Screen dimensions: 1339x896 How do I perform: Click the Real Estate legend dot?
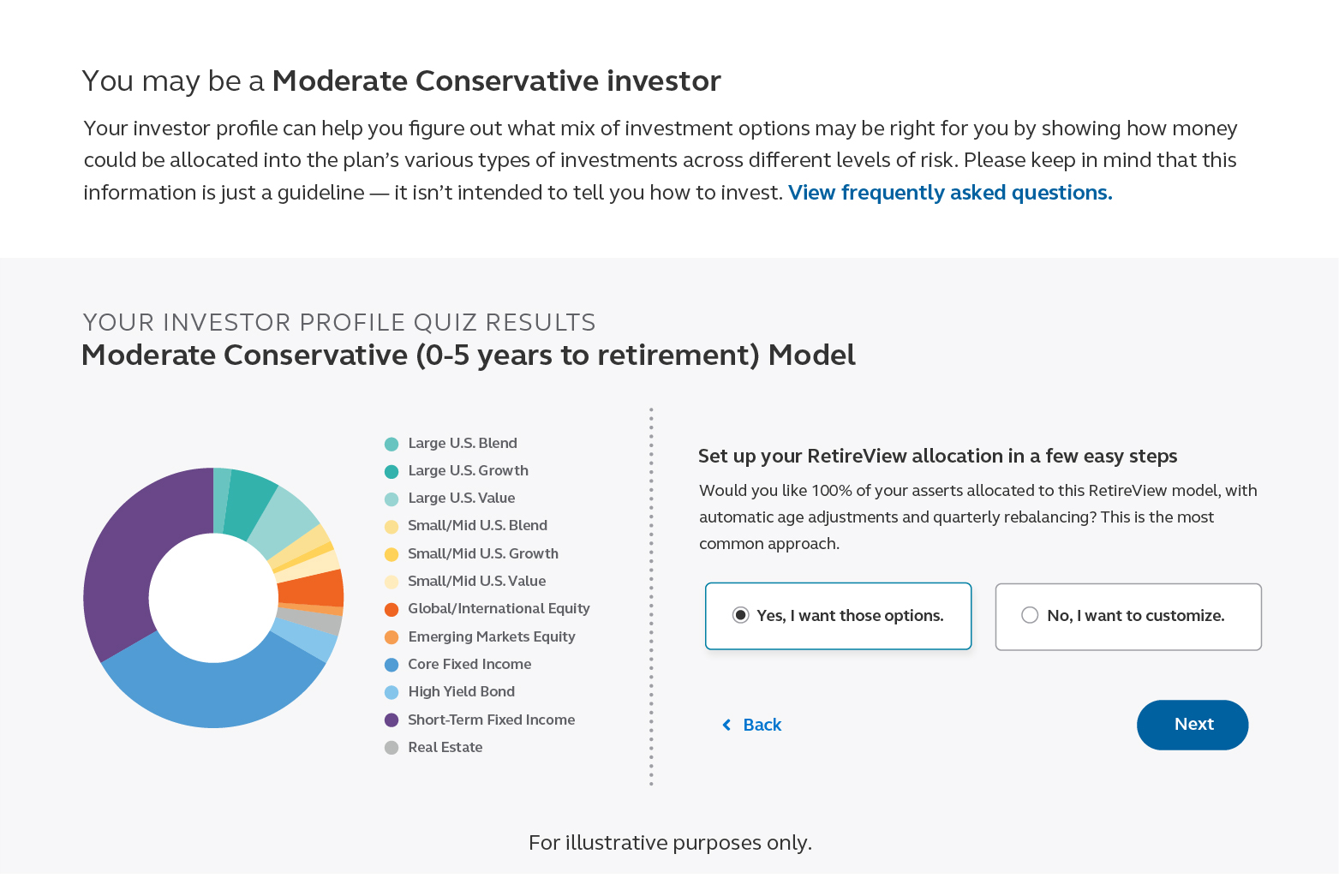pos(392,748)
